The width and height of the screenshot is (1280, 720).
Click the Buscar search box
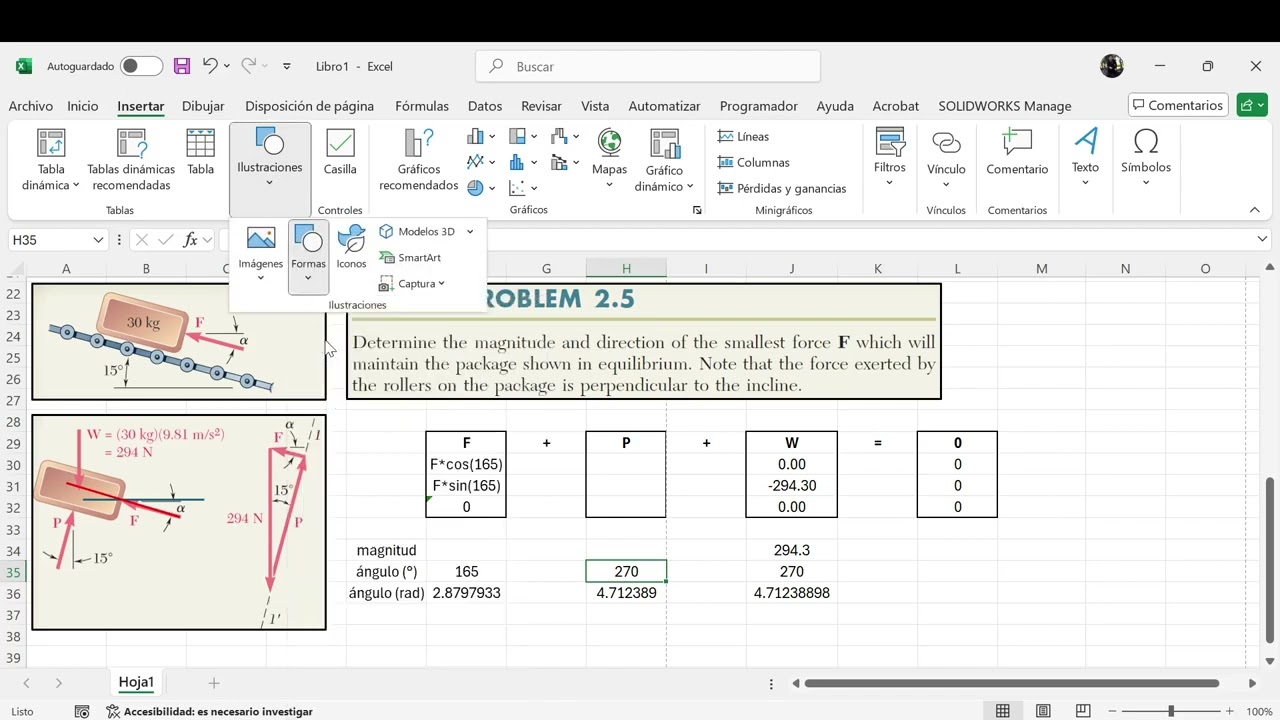point(648,66)
